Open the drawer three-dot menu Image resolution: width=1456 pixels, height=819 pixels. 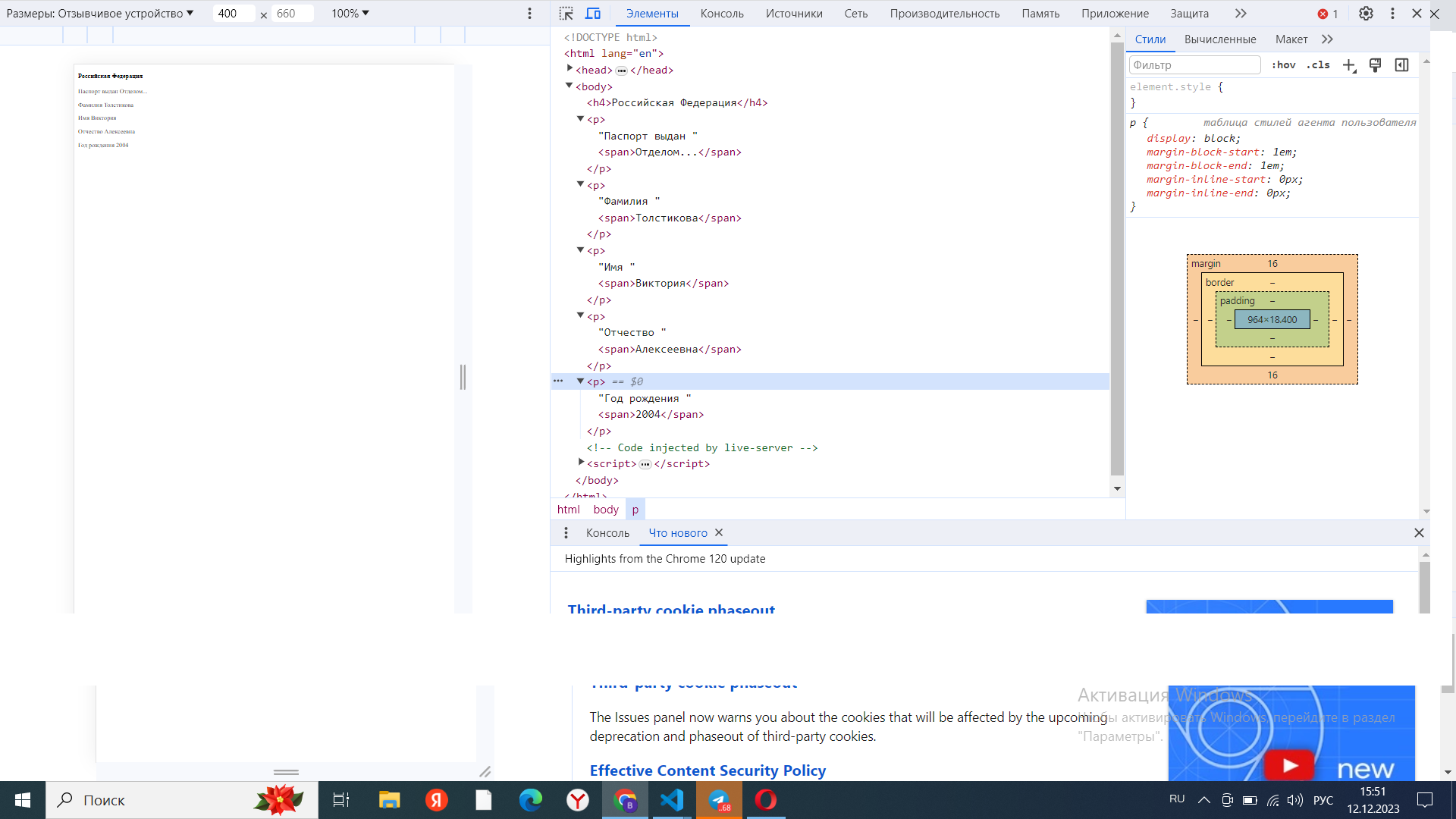(x=566, y=533)
